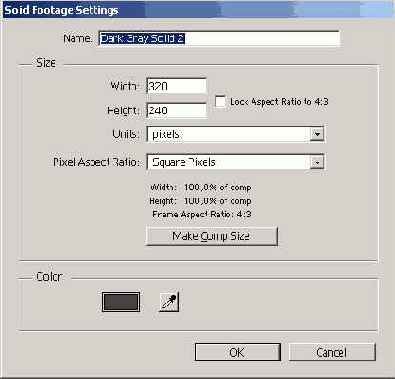Focus the Height input showing 240

click(x=176, y=110)
